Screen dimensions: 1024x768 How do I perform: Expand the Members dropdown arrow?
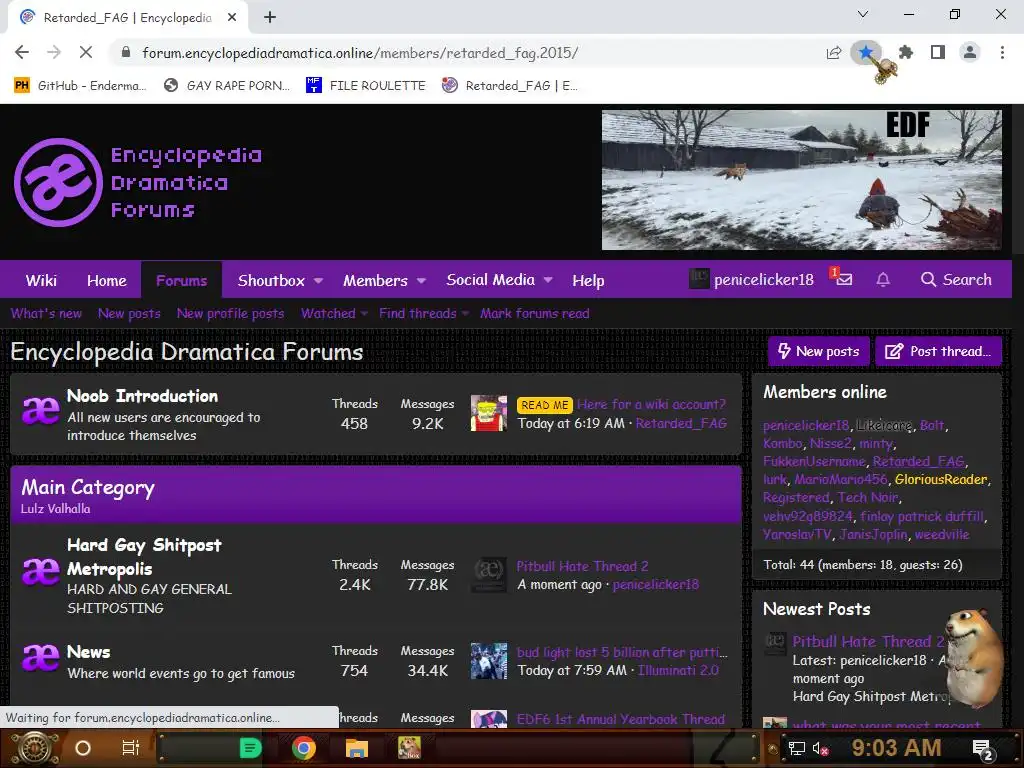(421, 280)
